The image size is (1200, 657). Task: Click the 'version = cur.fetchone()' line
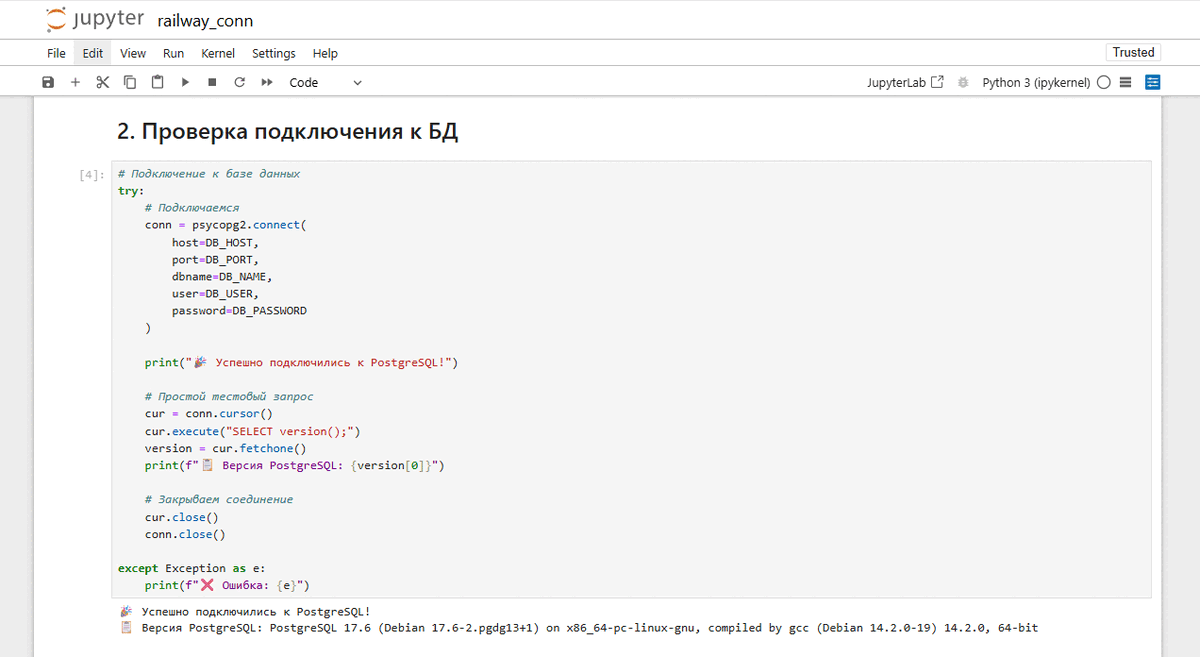[225, 448]
